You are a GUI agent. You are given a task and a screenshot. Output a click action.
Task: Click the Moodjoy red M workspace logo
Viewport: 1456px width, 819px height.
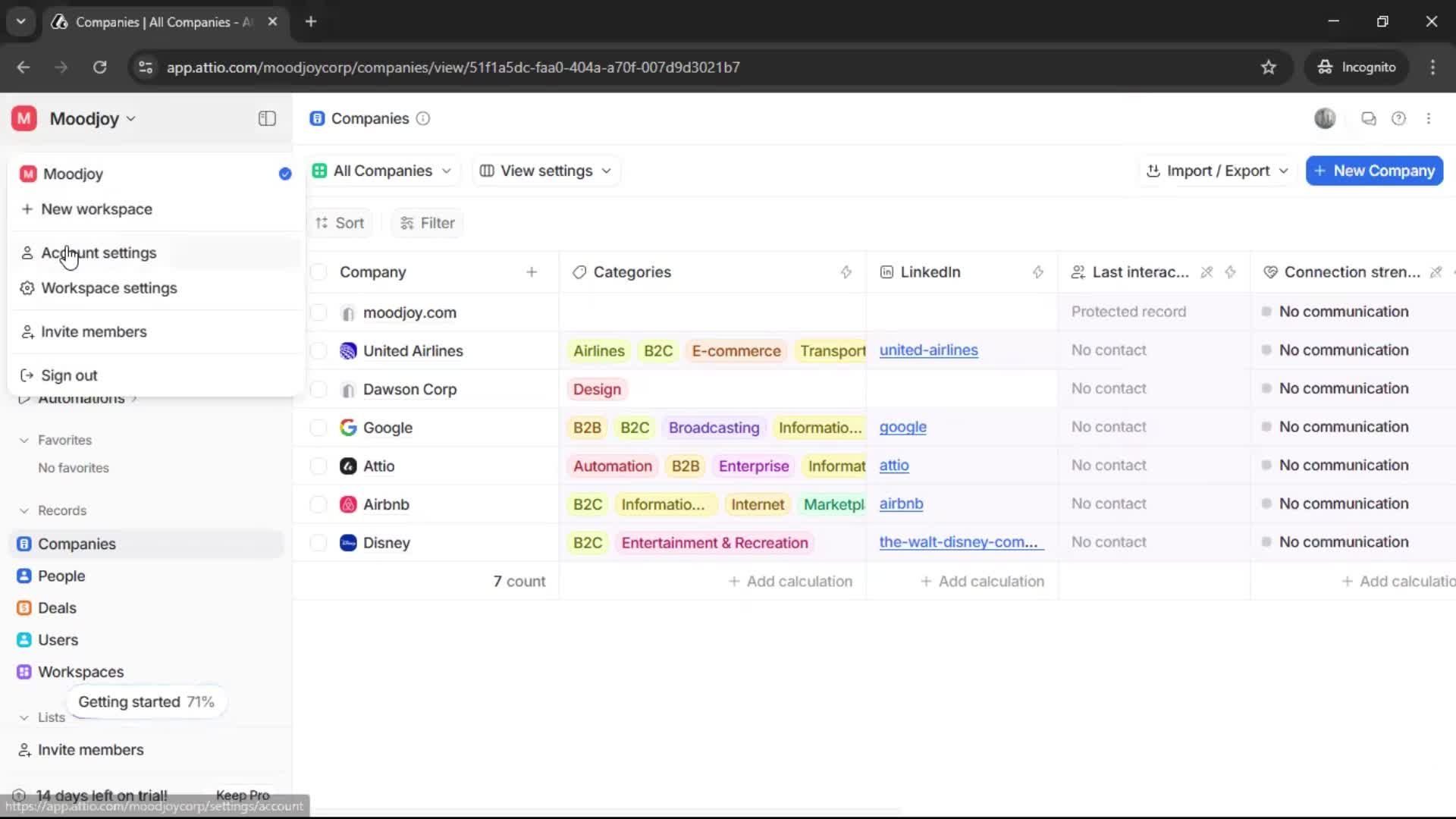coord(24,118)
